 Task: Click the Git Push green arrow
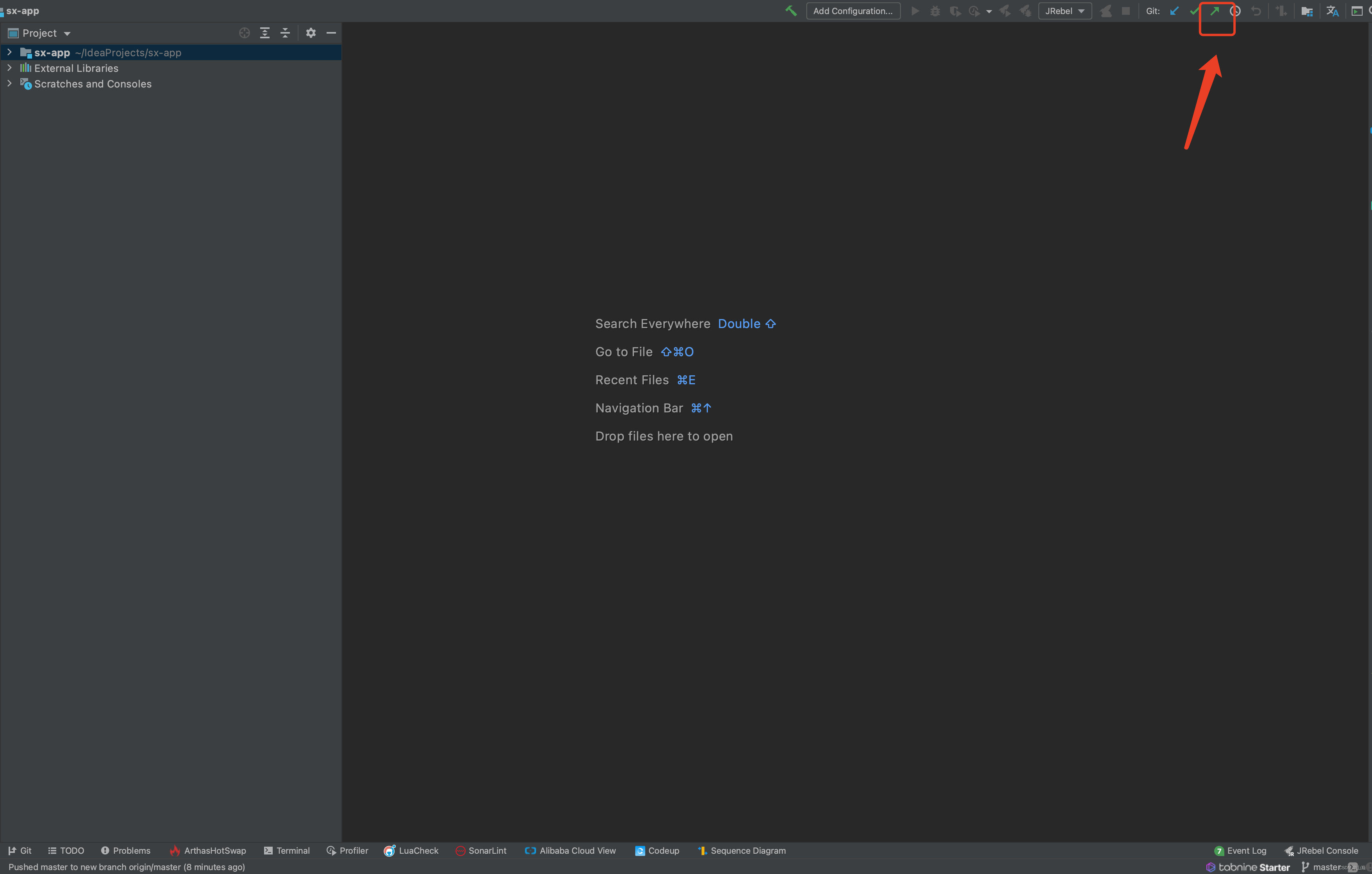click(1214, 11)
